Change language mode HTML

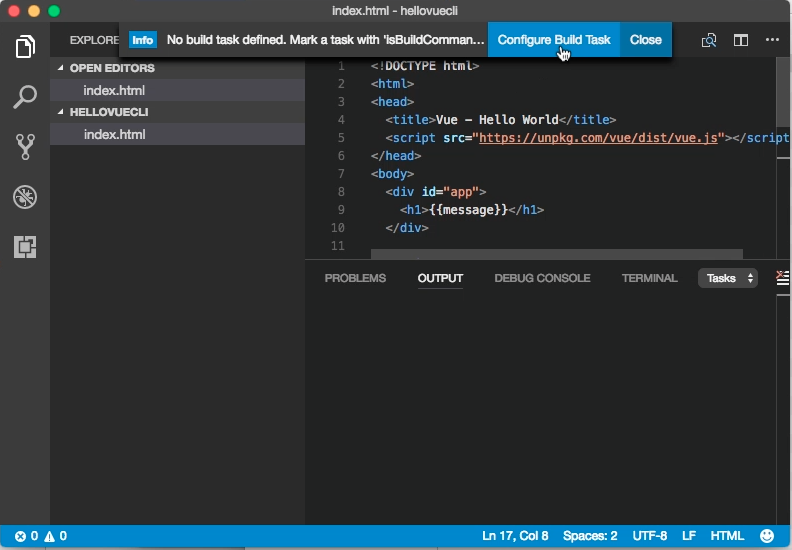click(x=727, y=536)
